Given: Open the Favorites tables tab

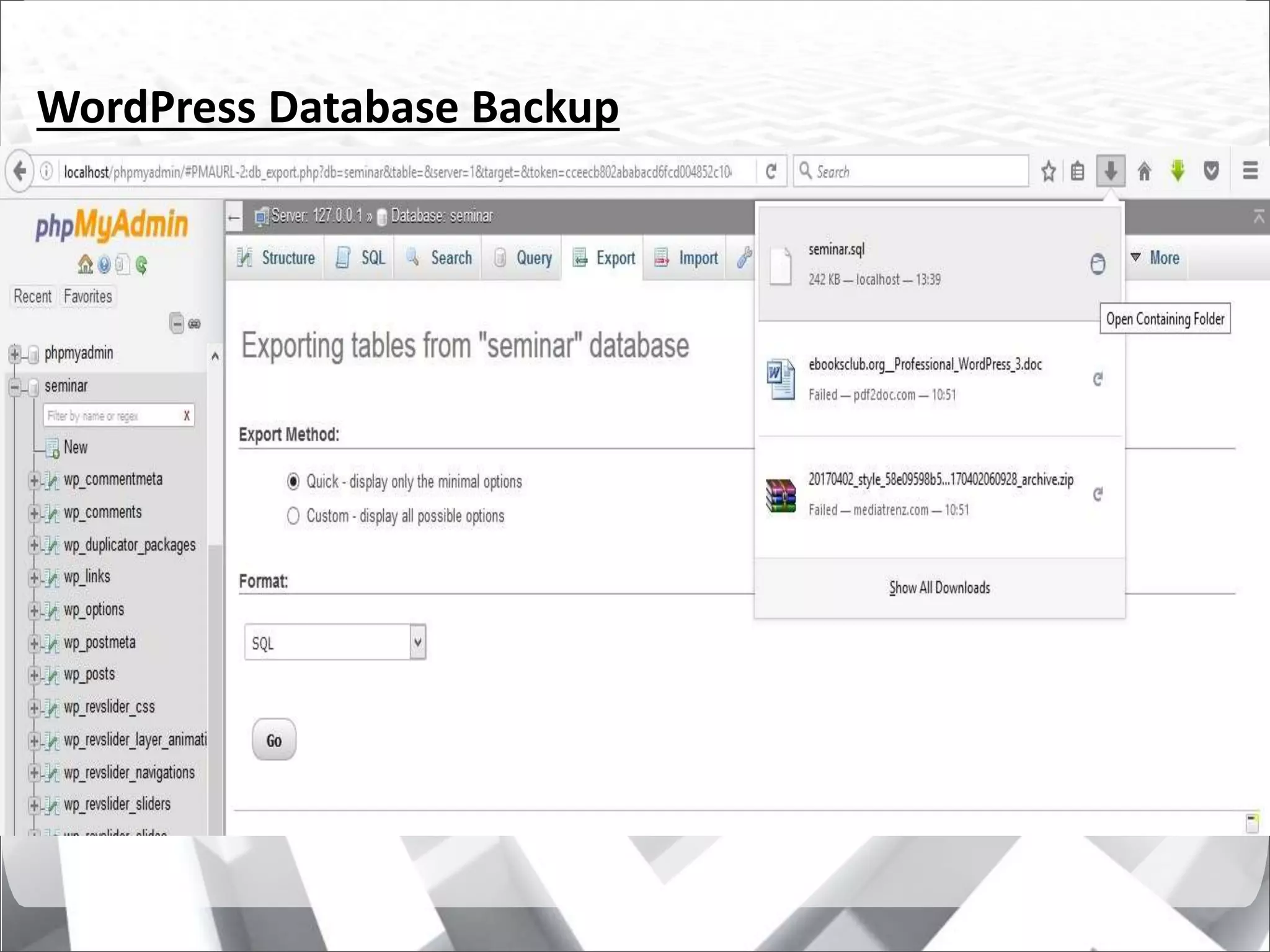Looking at the screenshot, I should (x=88, y=296).
